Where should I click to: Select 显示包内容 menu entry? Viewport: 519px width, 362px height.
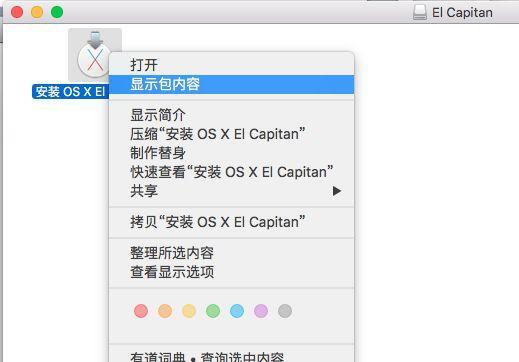point(231,84)
